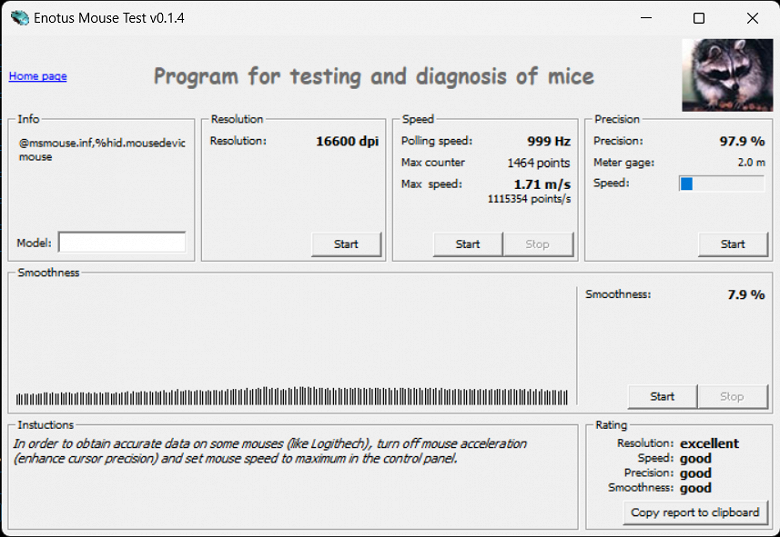Image resolution: width=780 pixels, height=537 pixels.
Task: Open the Home page link
Action: [38, 76]
